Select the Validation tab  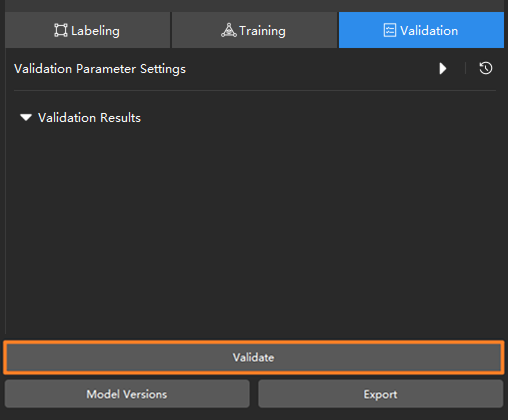pyautogui.click(x=421, y=30)
